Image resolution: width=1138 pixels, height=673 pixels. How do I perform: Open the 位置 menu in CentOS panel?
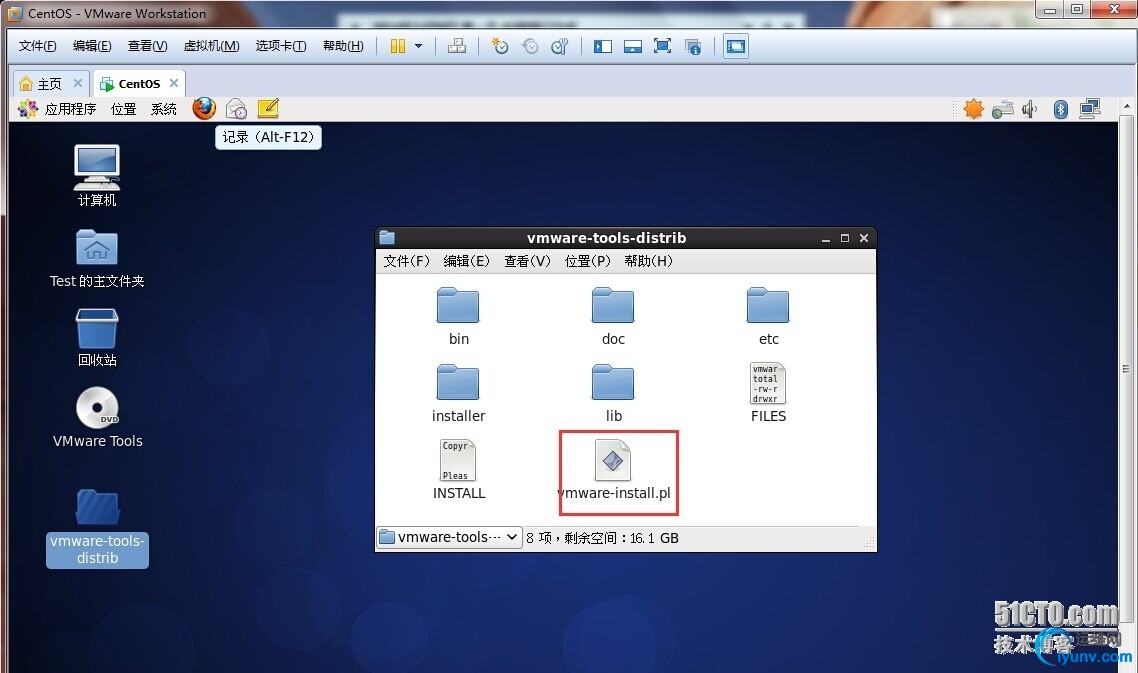[x=123, y=109]
